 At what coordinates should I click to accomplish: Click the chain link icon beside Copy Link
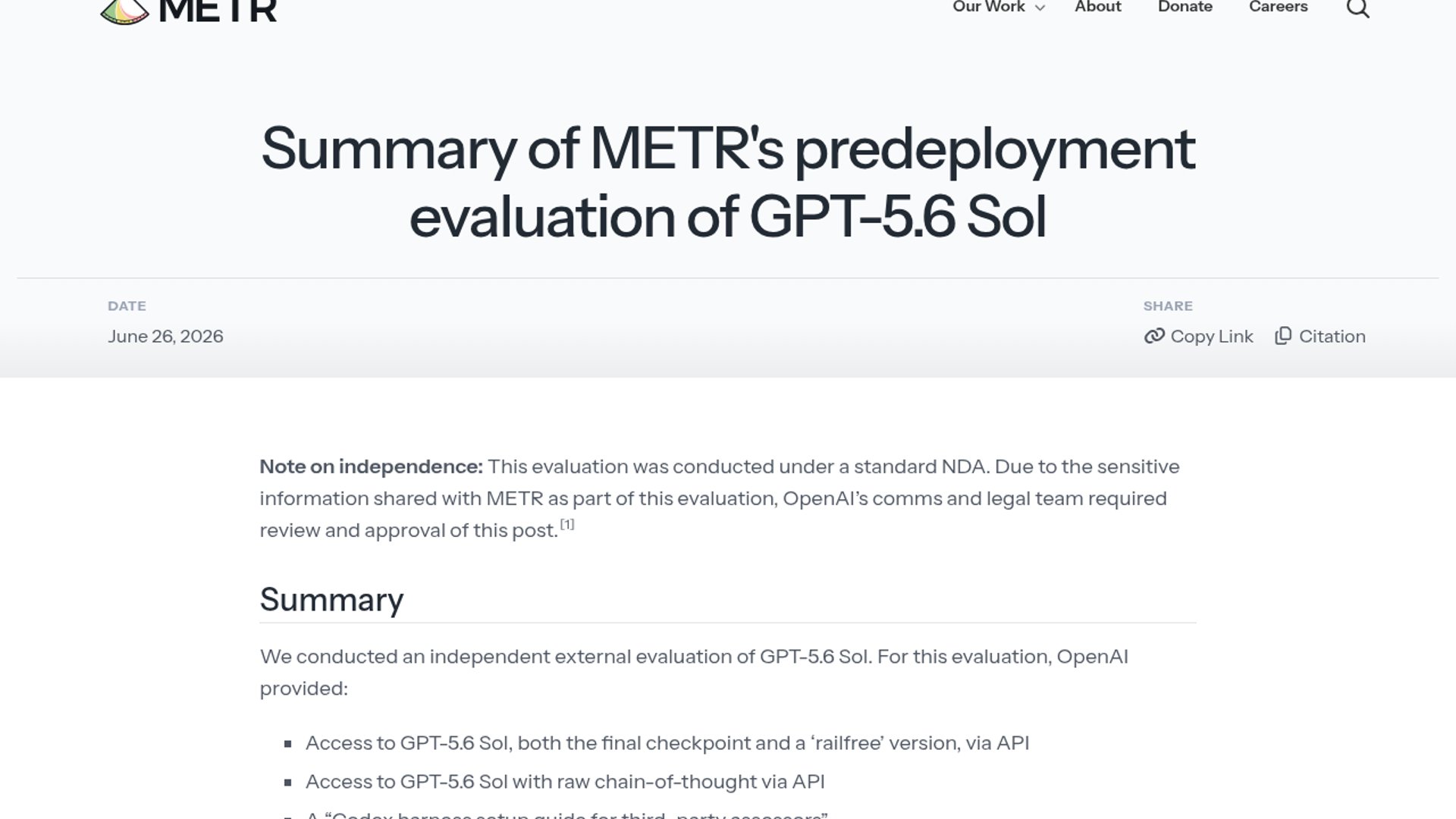(1154, 336)
